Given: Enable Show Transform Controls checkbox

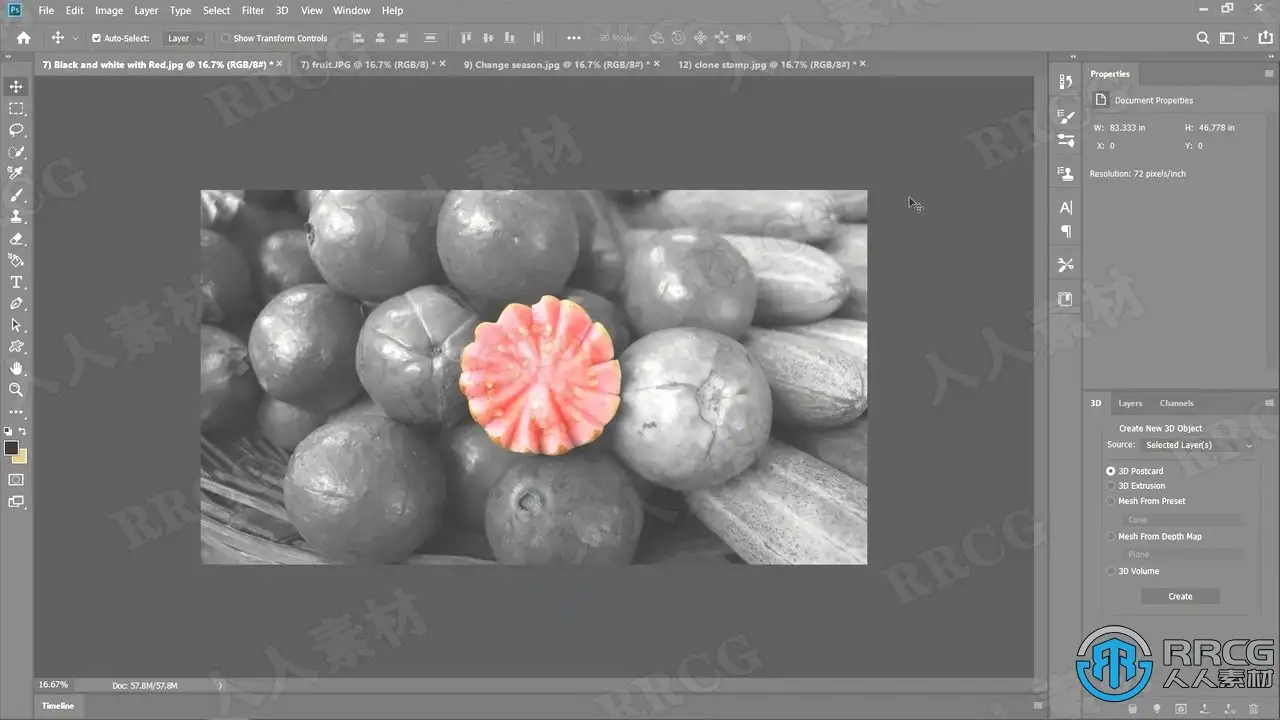Looking at the screenshot, I should point(225,38).
